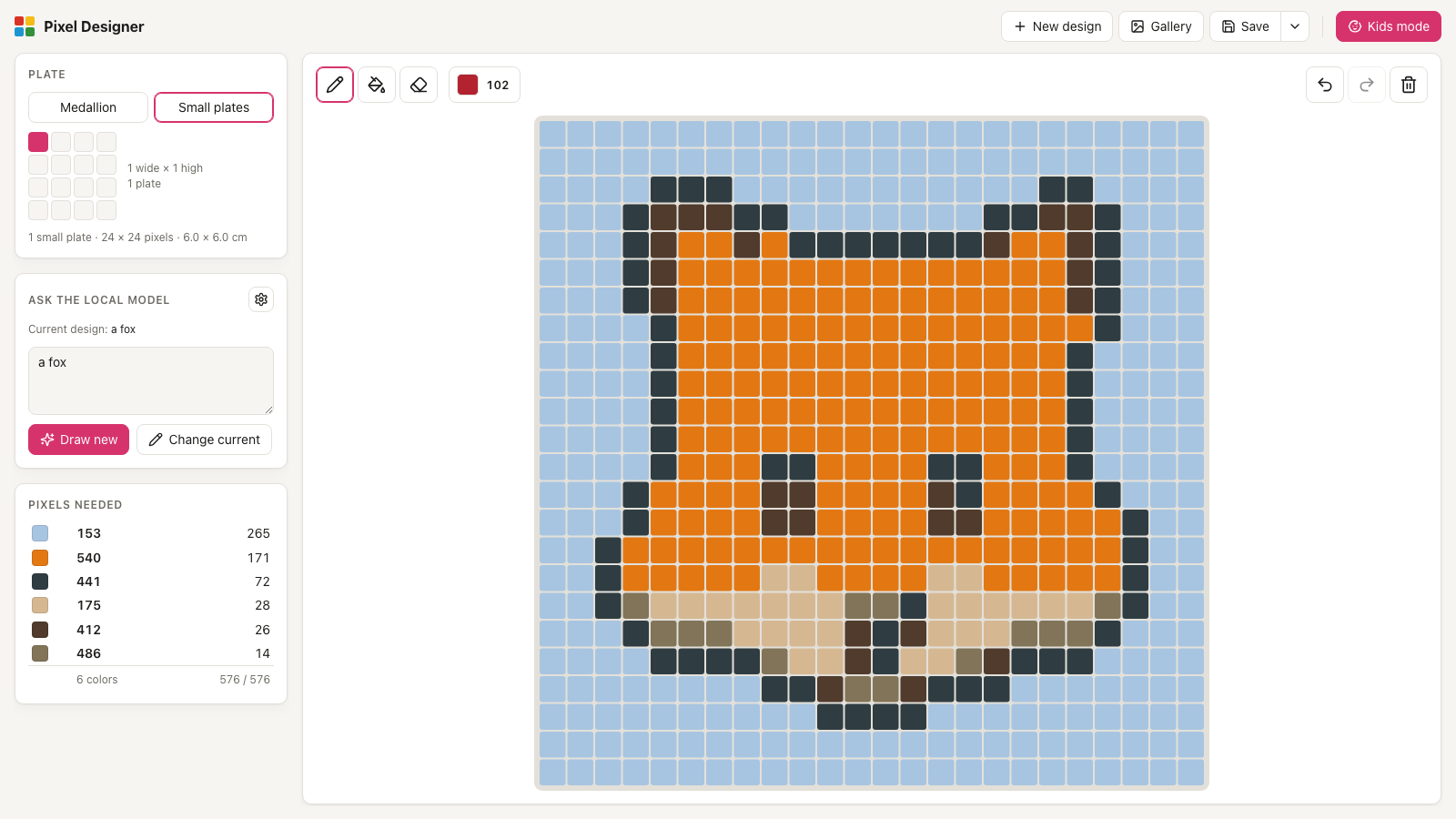Viewport: 1456px width, 819px height.
Task: Click the redo arrow icon
Action: click(1367, 85)
